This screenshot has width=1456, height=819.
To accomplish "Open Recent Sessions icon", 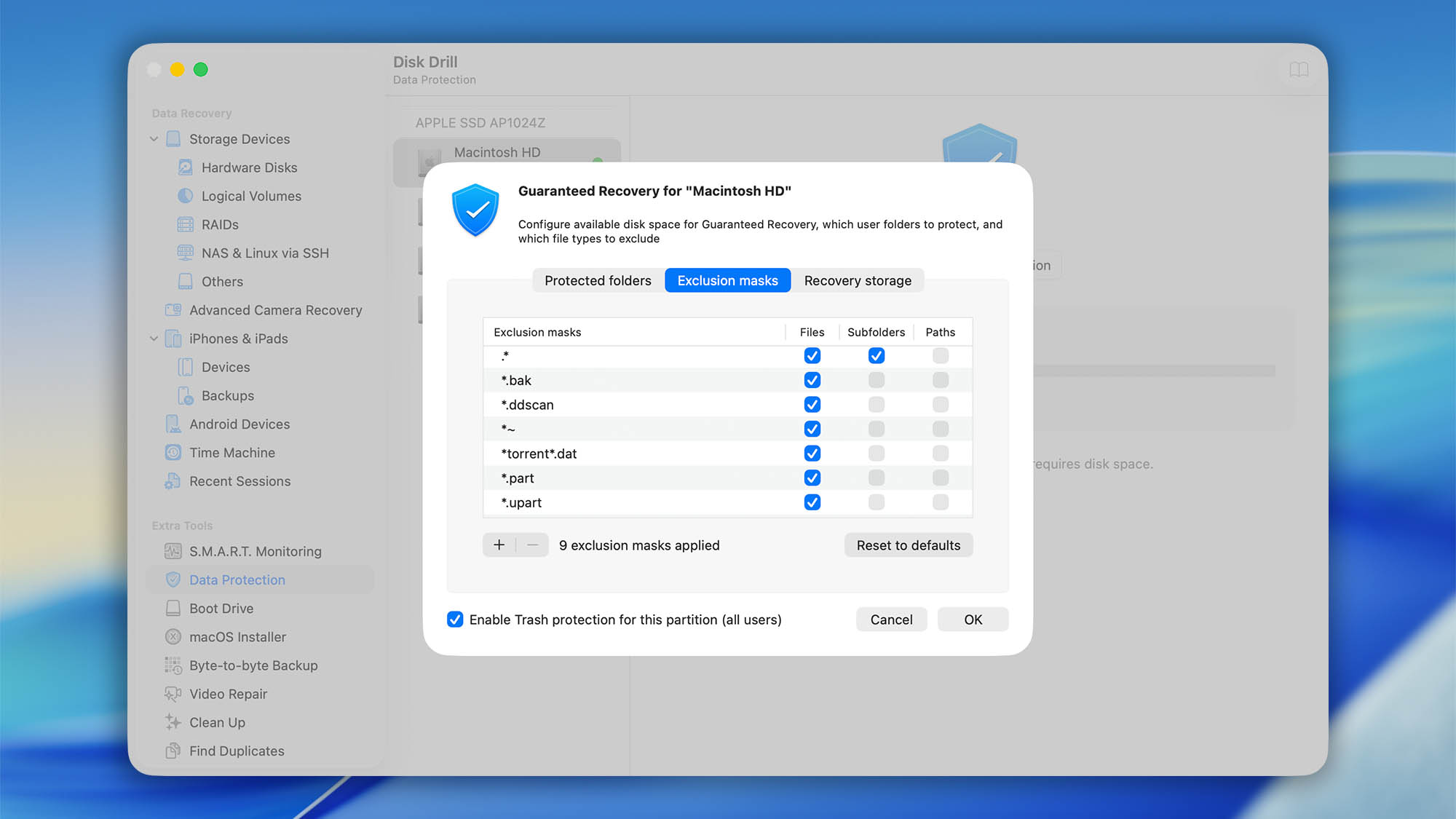I will pos(173,481).
